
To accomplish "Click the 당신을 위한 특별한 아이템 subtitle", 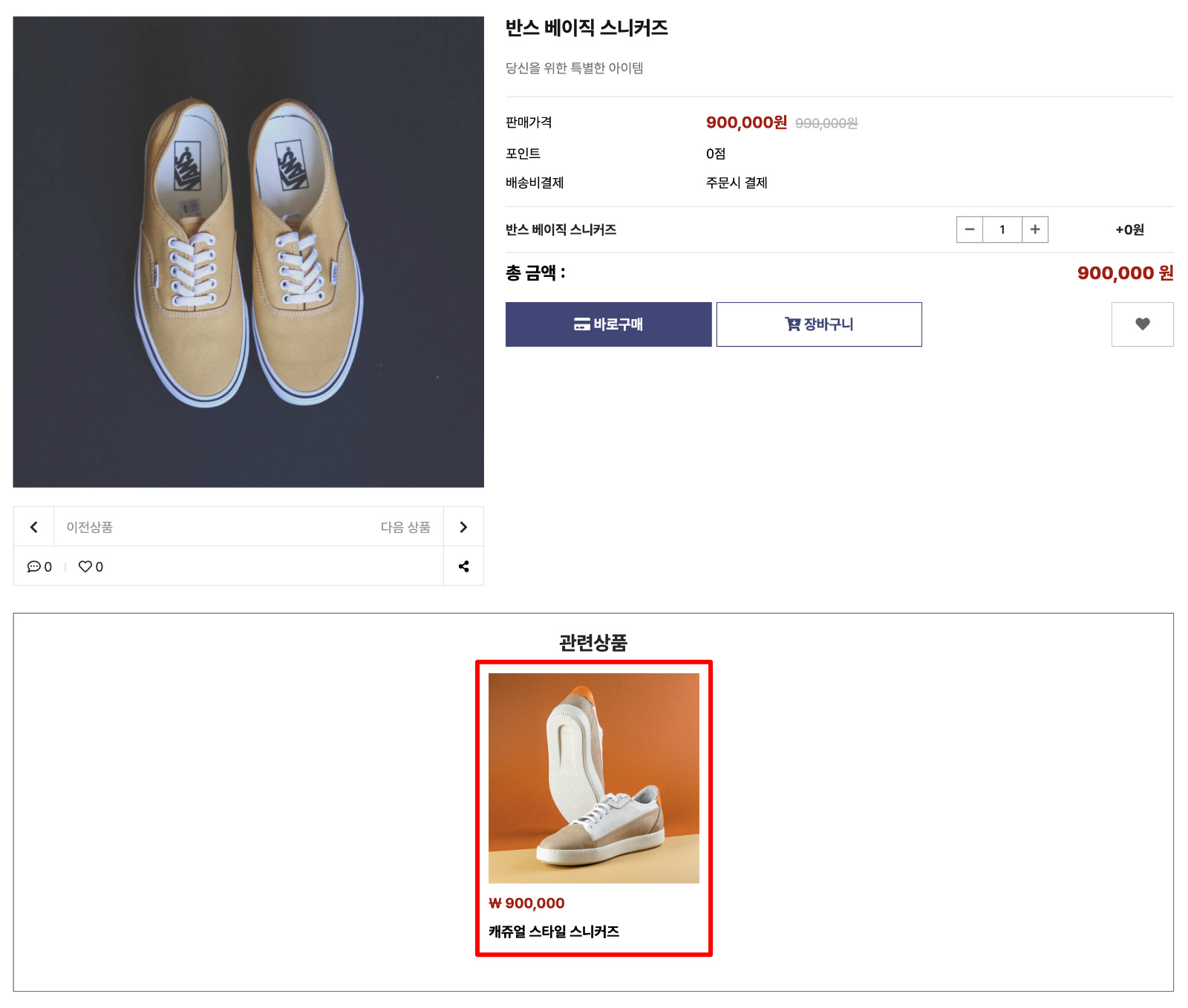I will coord(575,68).
